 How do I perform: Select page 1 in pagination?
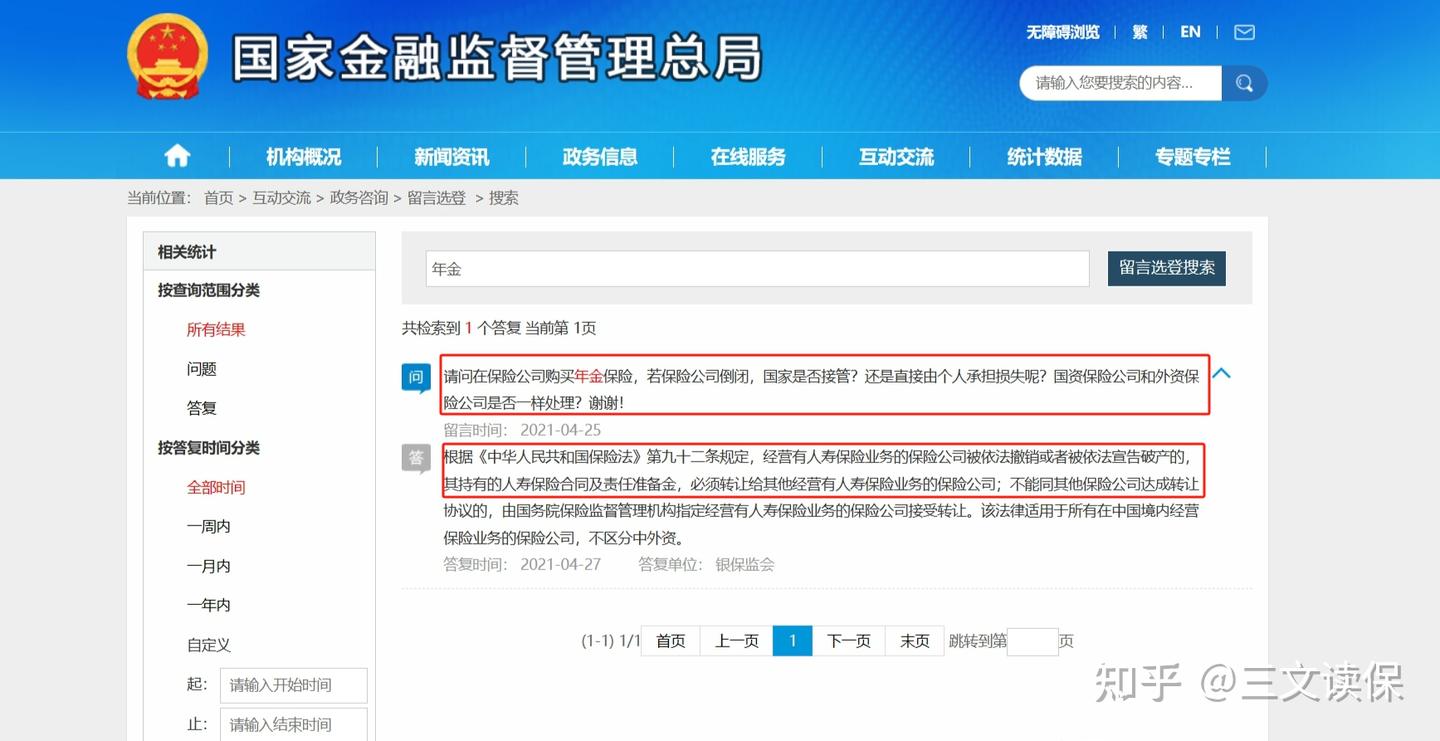(792, 641)
